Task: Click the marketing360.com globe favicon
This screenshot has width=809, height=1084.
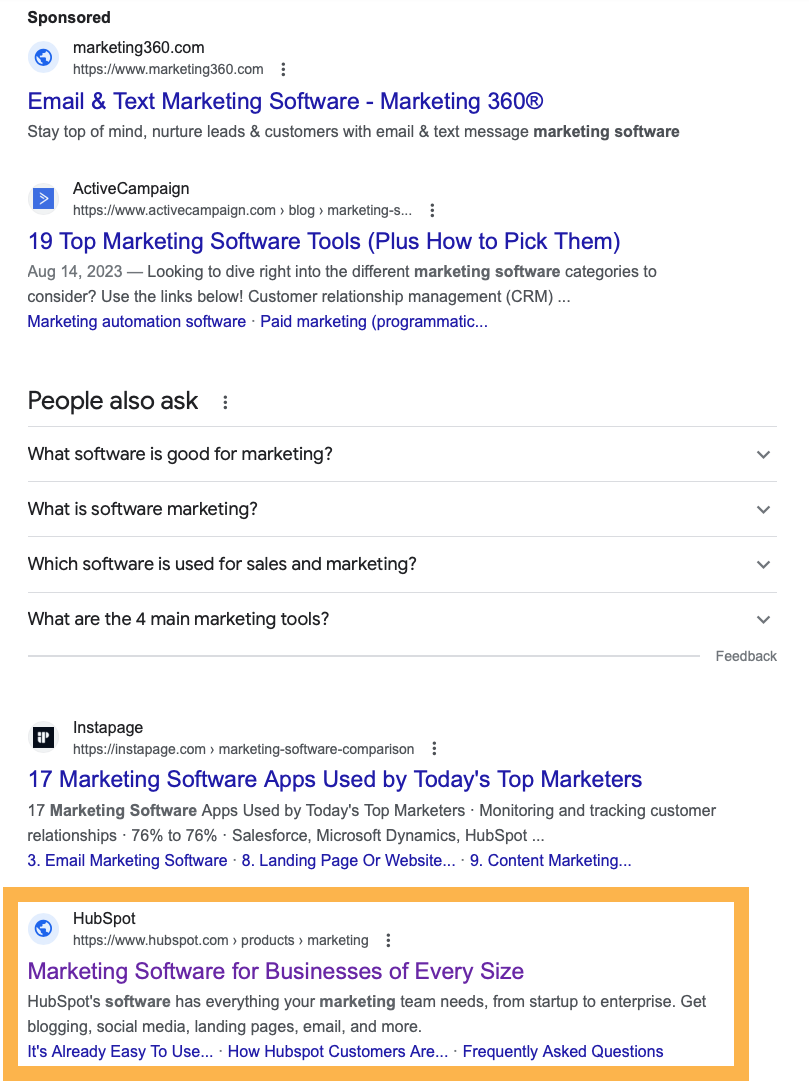Action: pyautogui.click(x=44, y=57)
